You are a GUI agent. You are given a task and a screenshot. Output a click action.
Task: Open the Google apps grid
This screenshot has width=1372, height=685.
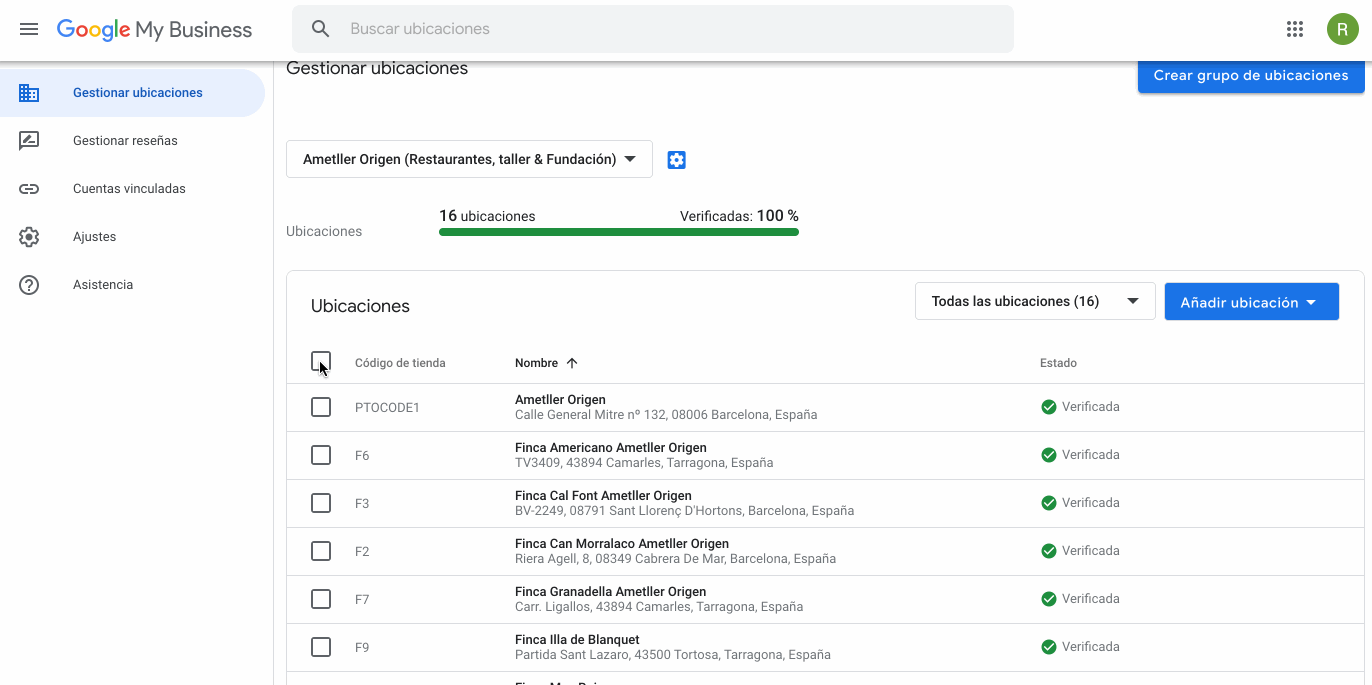pyautogui.click(x=1295, y=29)
